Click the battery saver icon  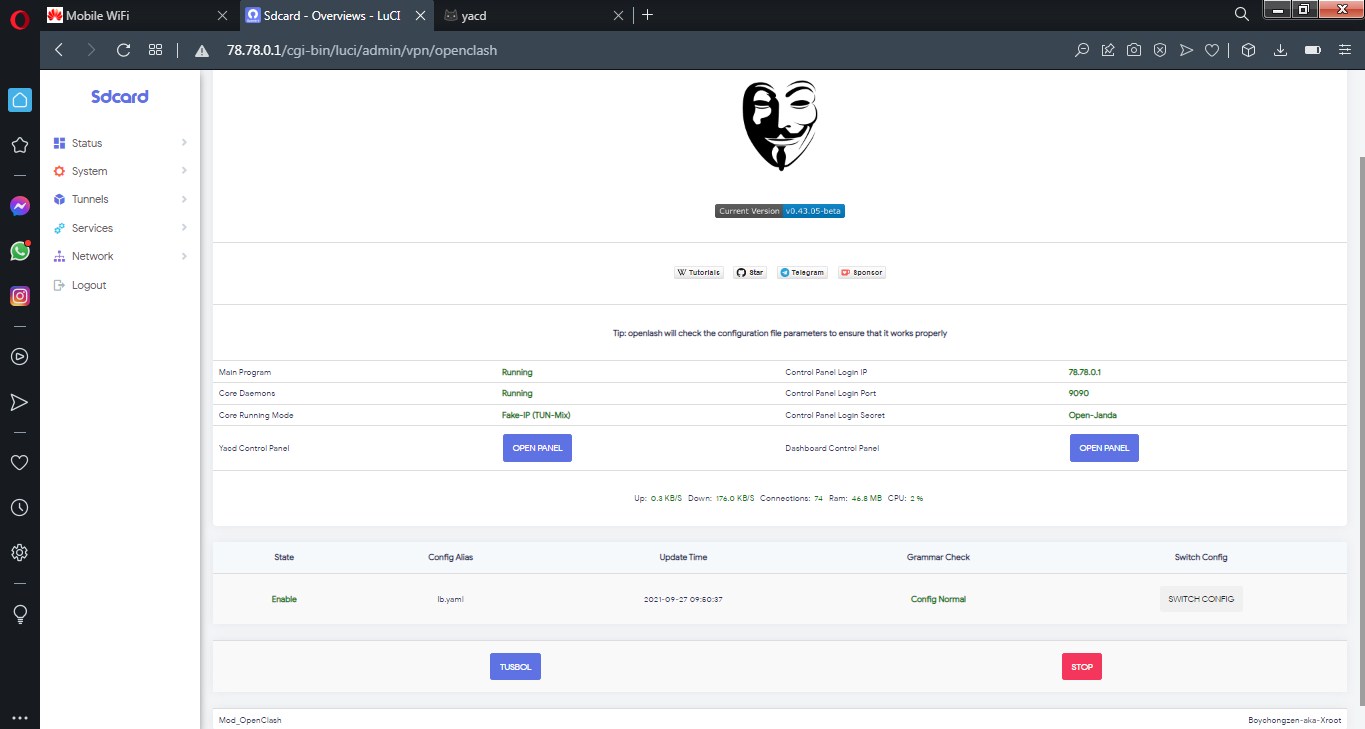pyautogui.click(x=1312, y=50)
